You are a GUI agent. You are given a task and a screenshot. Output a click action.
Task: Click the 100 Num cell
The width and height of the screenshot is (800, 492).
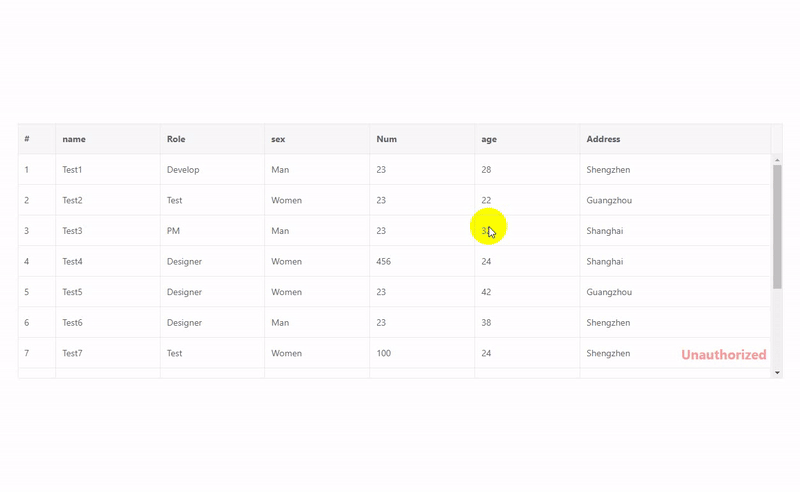384,353
